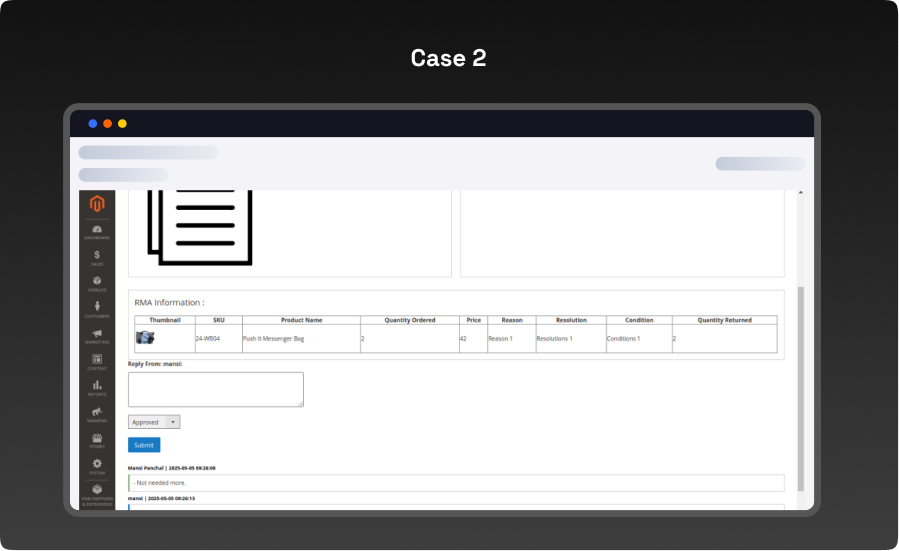Open the Customers menu icon
899x551 pixels.
pos(97,309)
